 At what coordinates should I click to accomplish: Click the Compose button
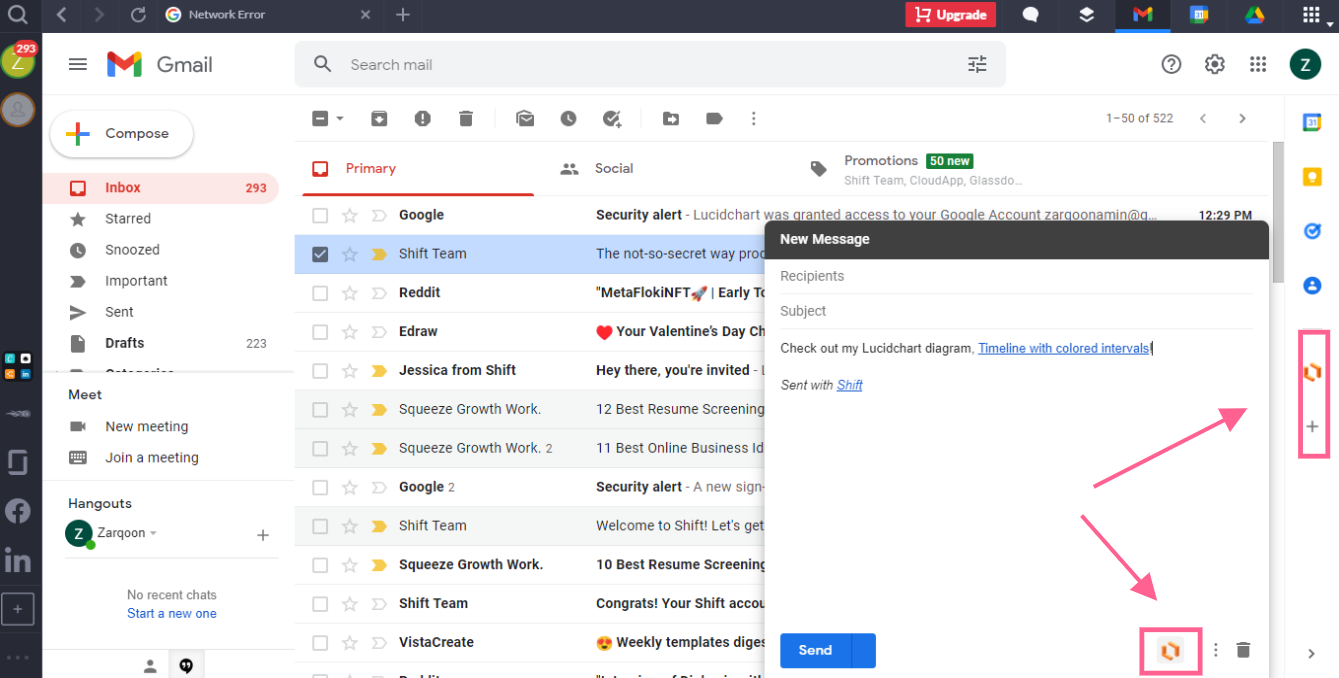[122, 134]
